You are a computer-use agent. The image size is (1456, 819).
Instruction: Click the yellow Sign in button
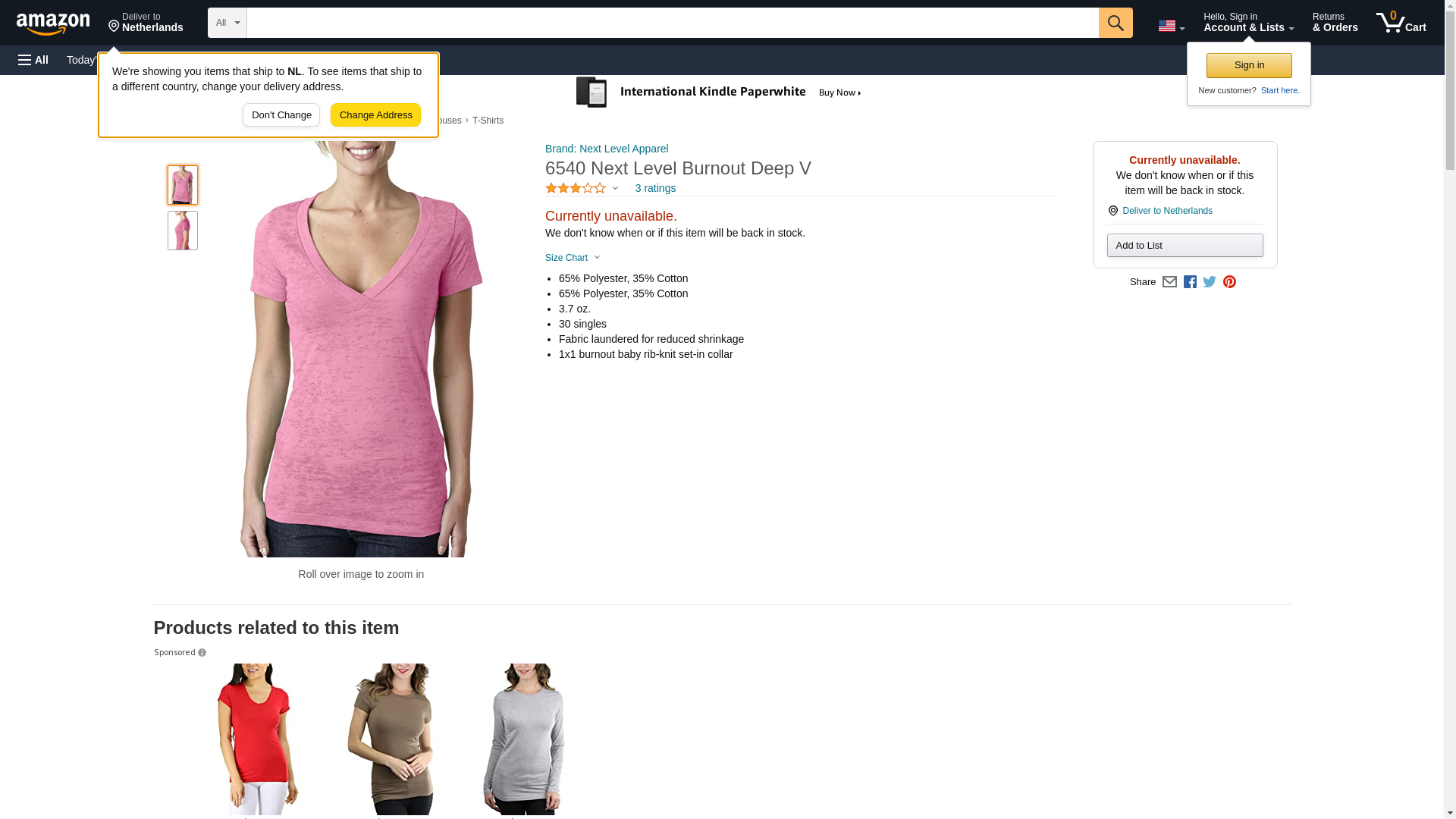click(1249, 65)
